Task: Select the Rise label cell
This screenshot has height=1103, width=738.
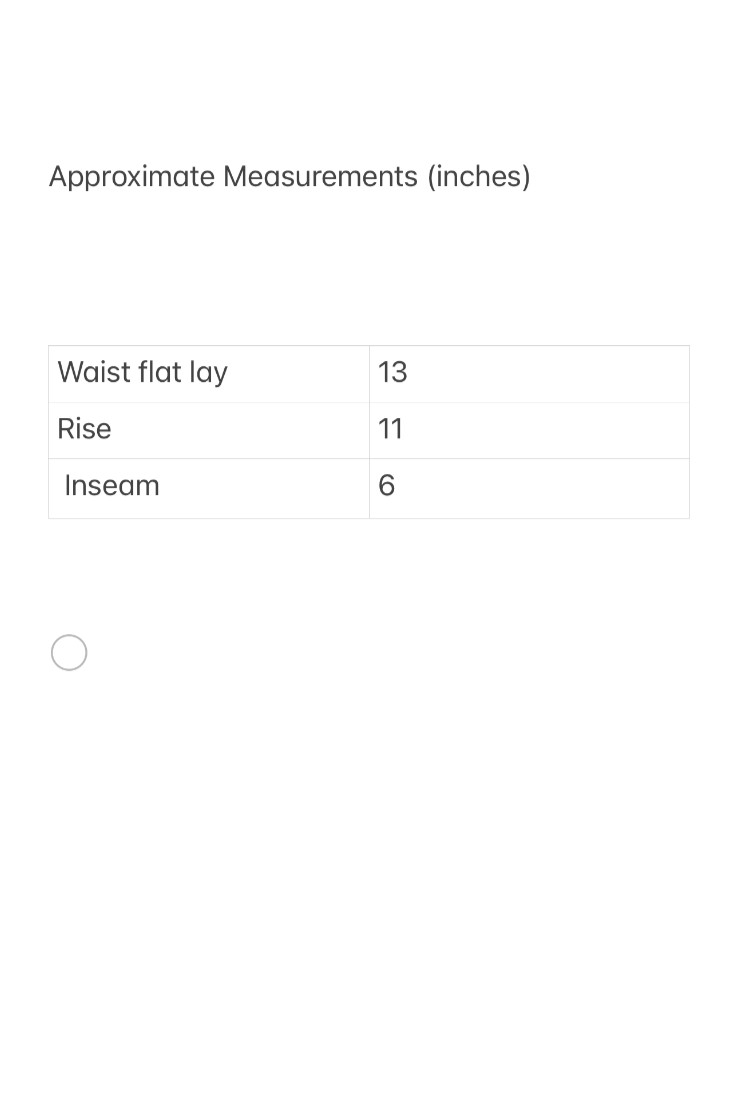Action: (208, 430)
